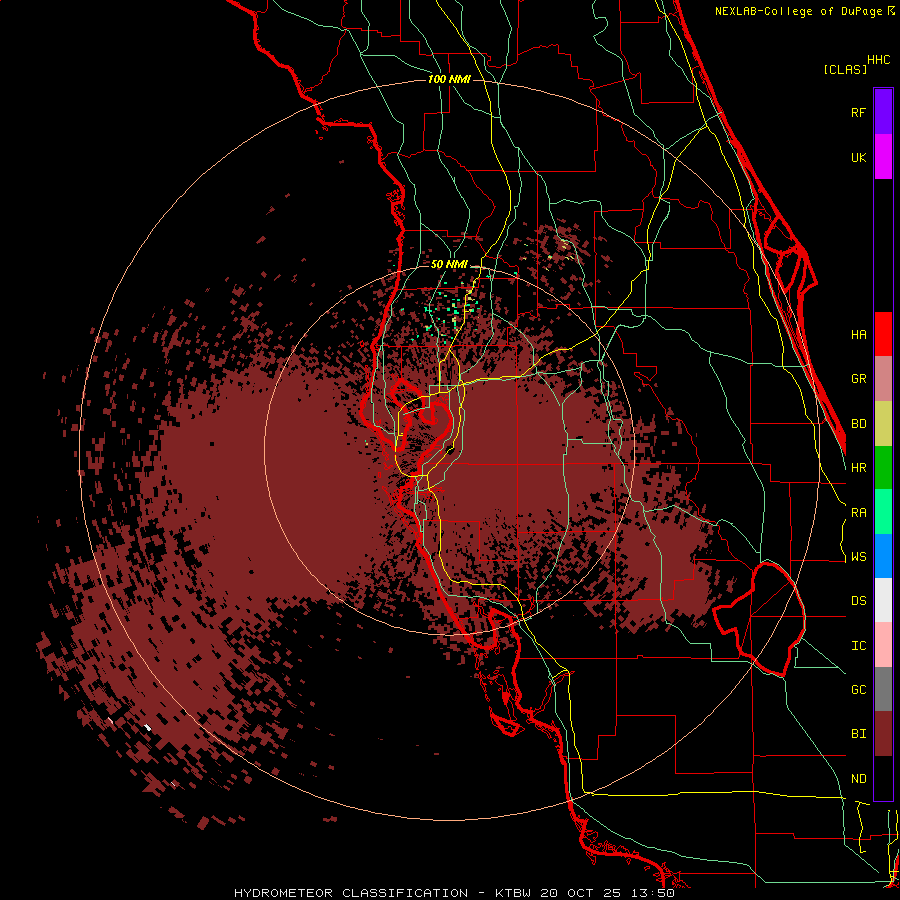Click the RF legend label
The height and width of the screenshot is (900, 900).
tap(858, 112)
